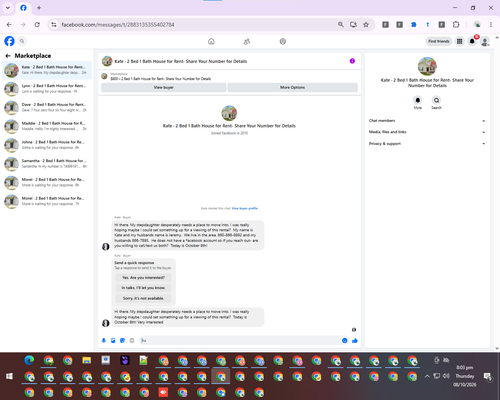Send quick response 'Sorry, it's not available.'

point(143,298)
